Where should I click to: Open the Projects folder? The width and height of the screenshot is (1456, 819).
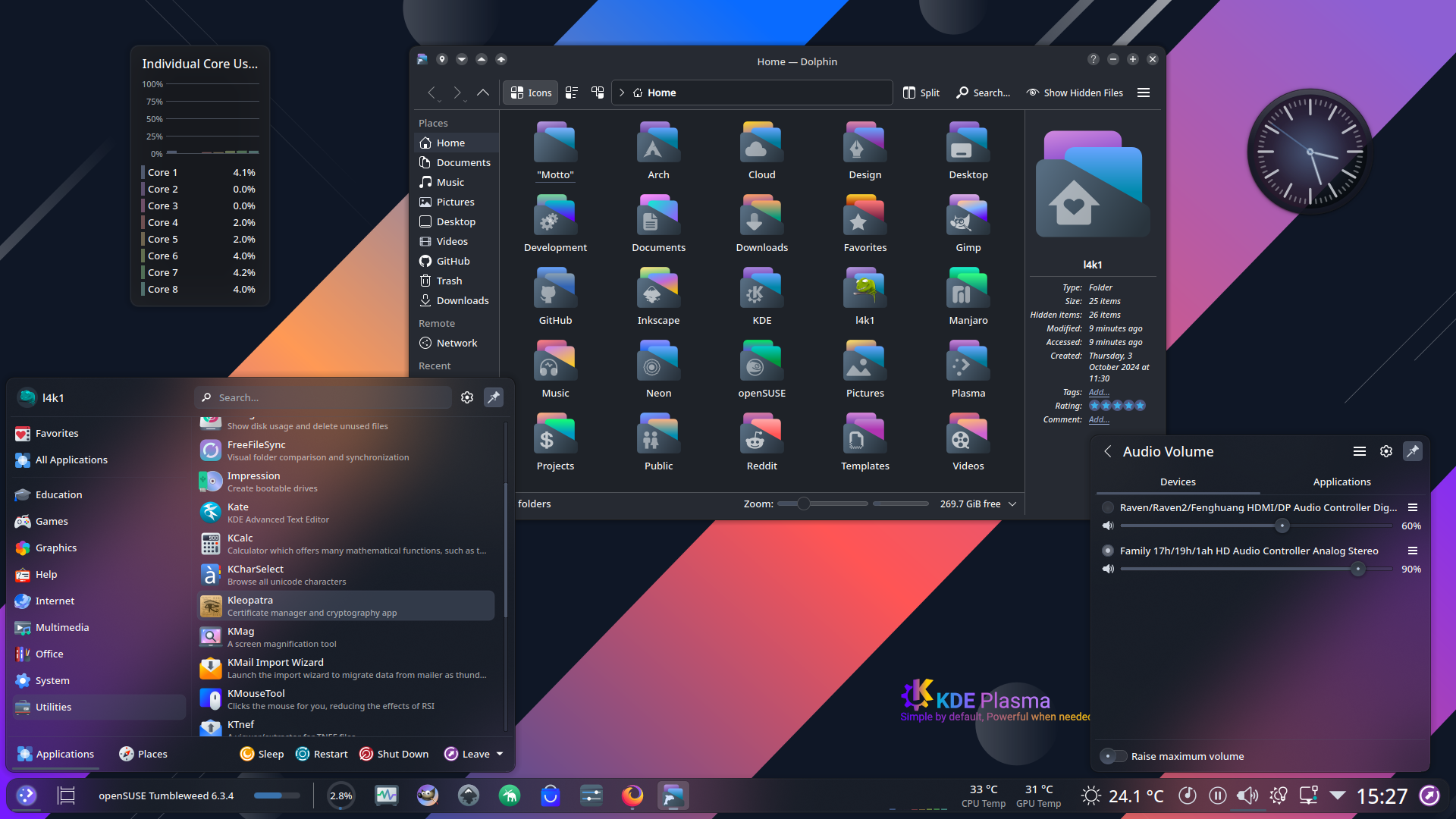pyautogui.click(x=555, y=442)
